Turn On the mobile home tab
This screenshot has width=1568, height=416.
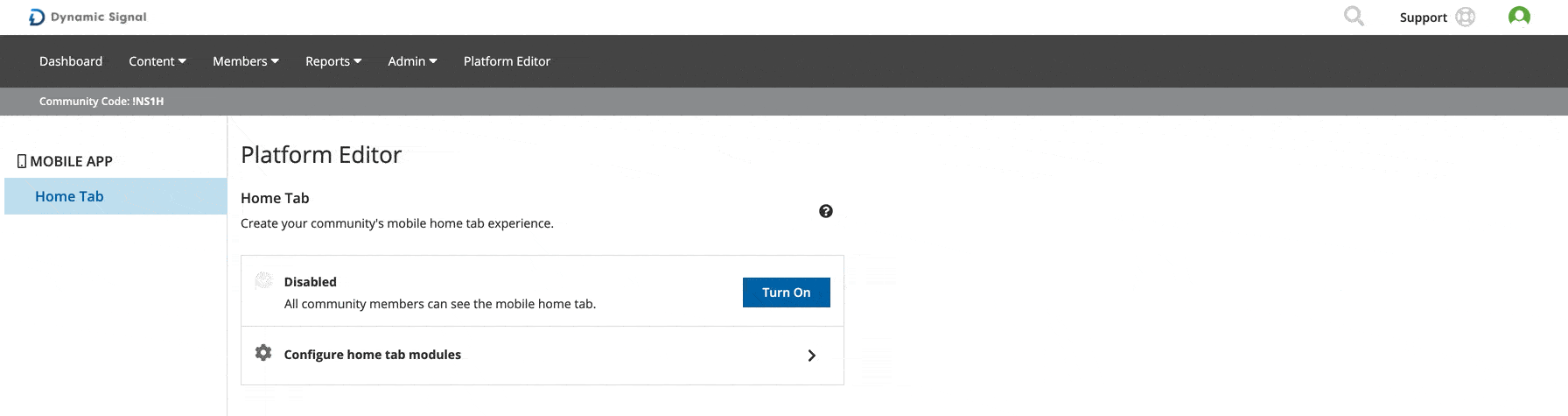tap(786, 293)
